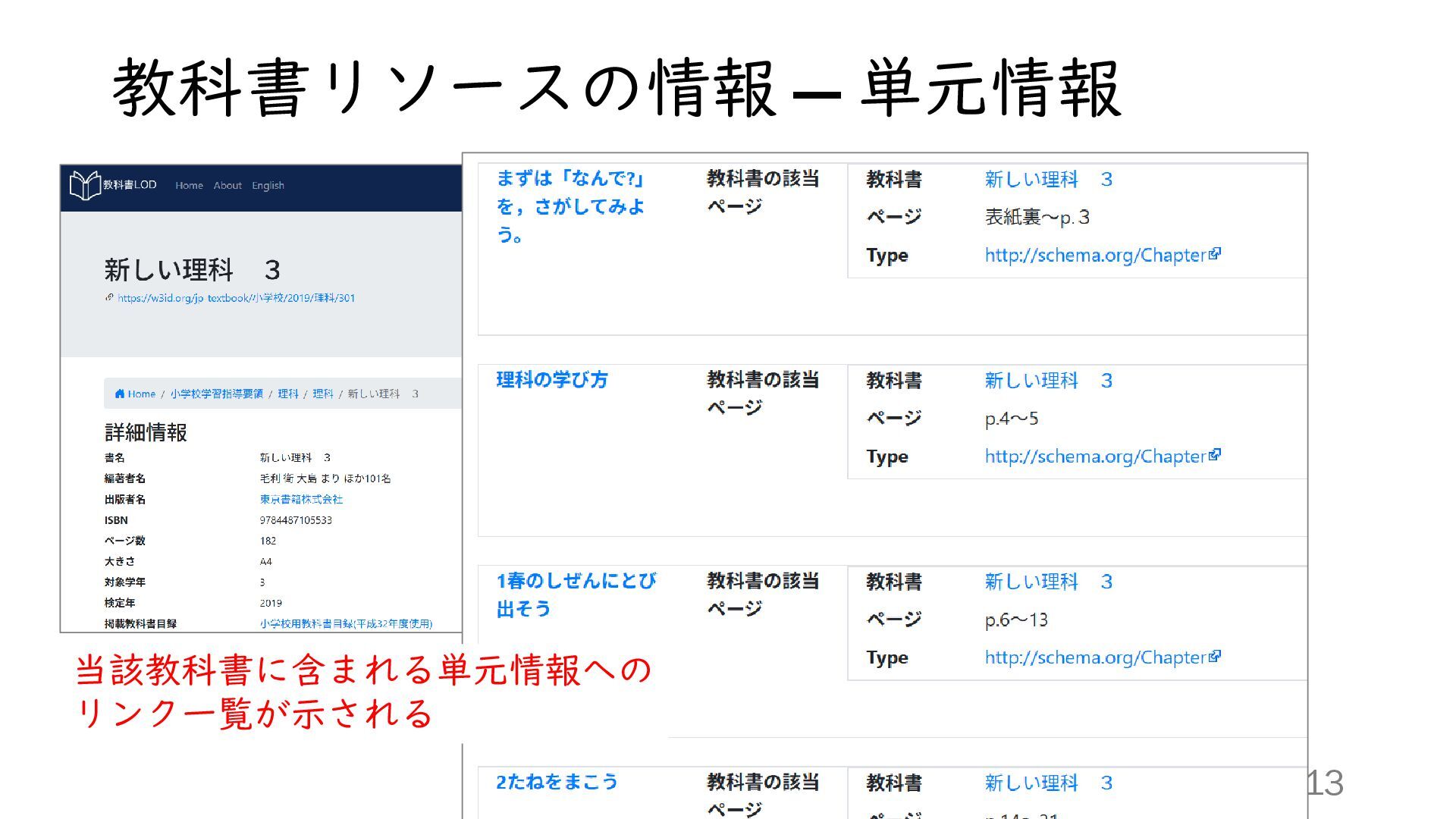Click external link icon on 1春のしぜん Chapter URL
Screen dimensions: 1456x819
[1215, 657]
